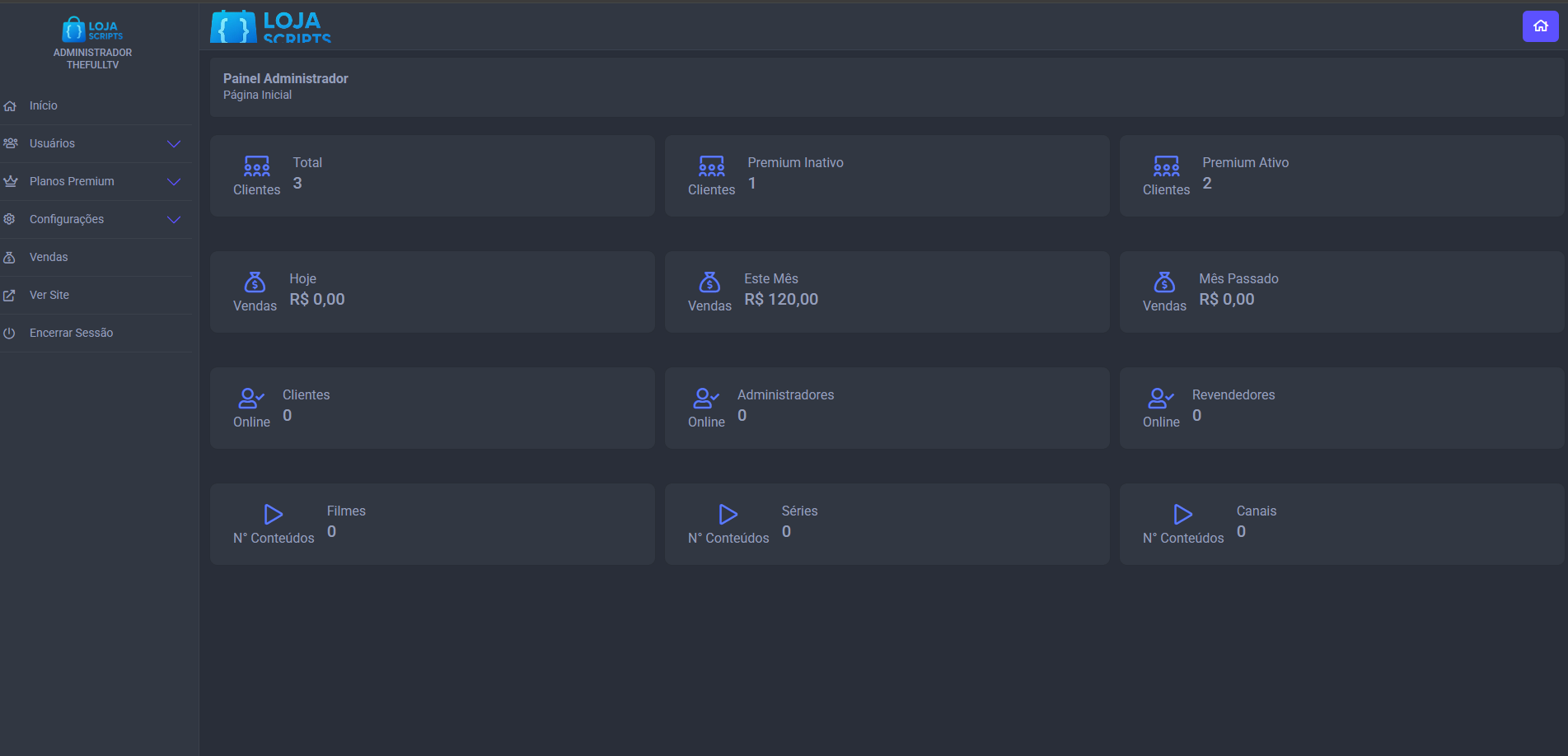The image size is (1568, 756).
Task: Click the play icon in Canais card
Action: [1182, 515]
